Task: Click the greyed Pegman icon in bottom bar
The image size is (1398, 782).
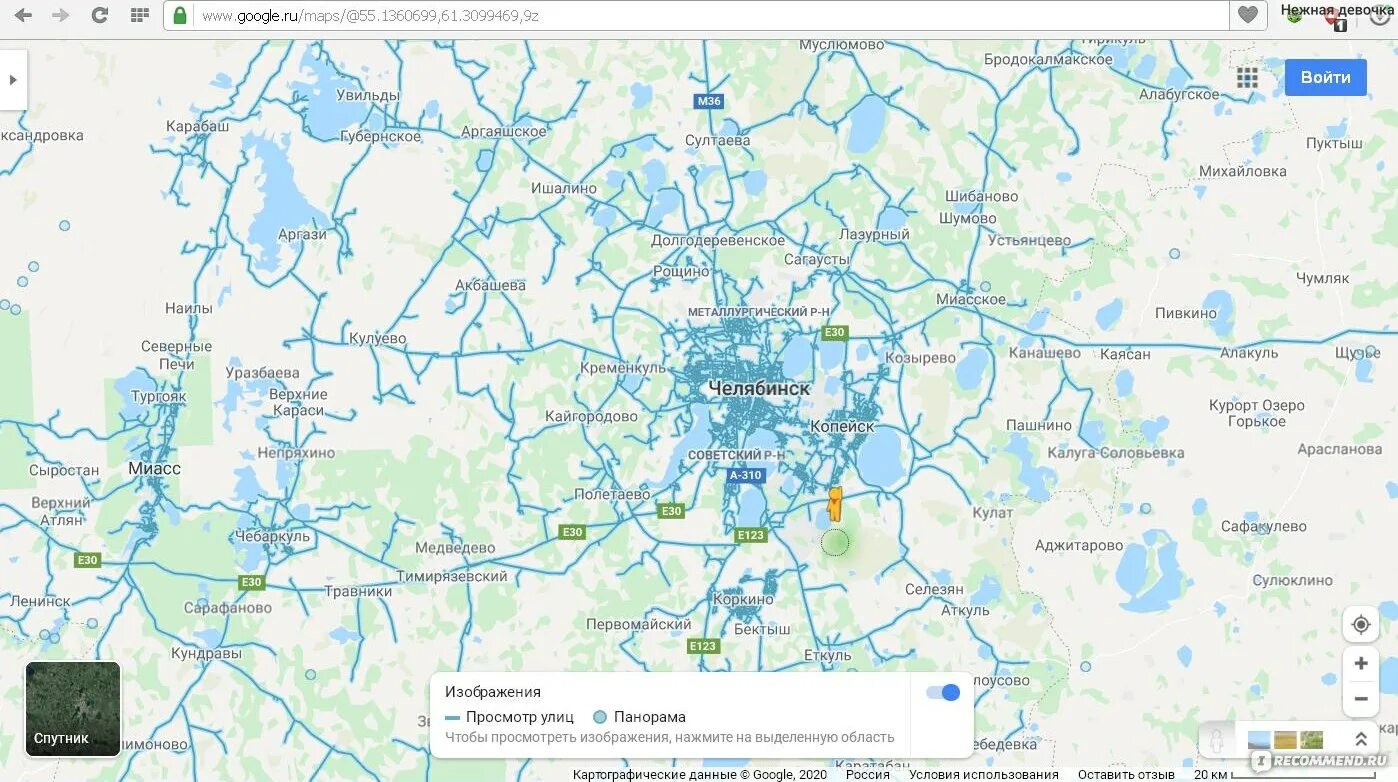Action: point(1217,741)
